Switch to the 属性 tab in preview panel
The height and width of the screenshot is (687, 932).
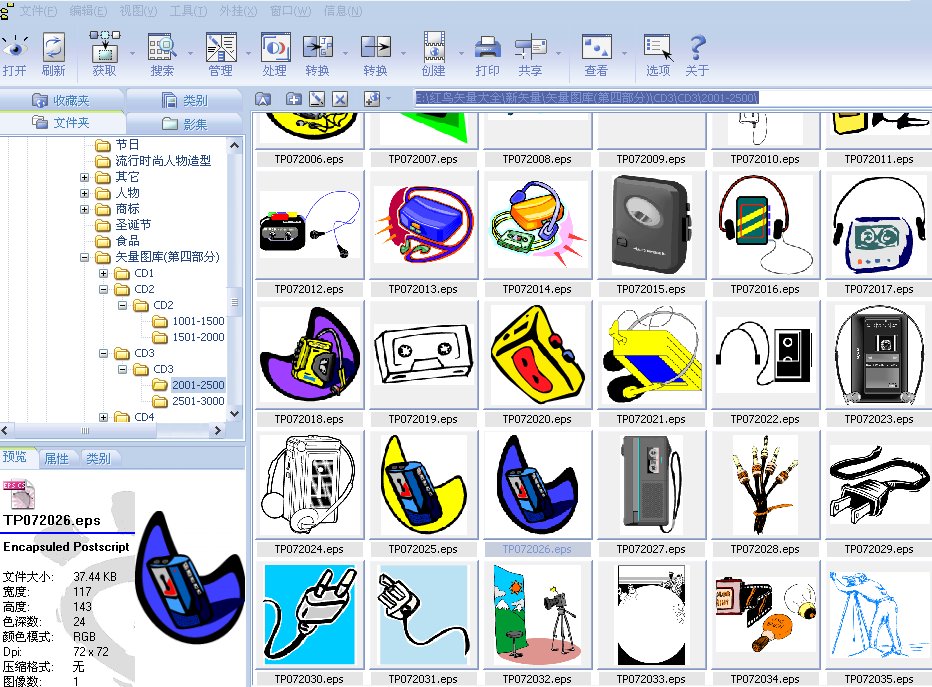point(56,458)
